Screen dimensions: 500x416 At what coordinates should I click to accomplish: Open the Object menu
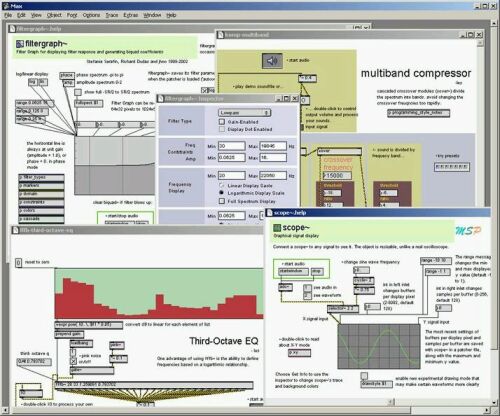pos(54,15)
